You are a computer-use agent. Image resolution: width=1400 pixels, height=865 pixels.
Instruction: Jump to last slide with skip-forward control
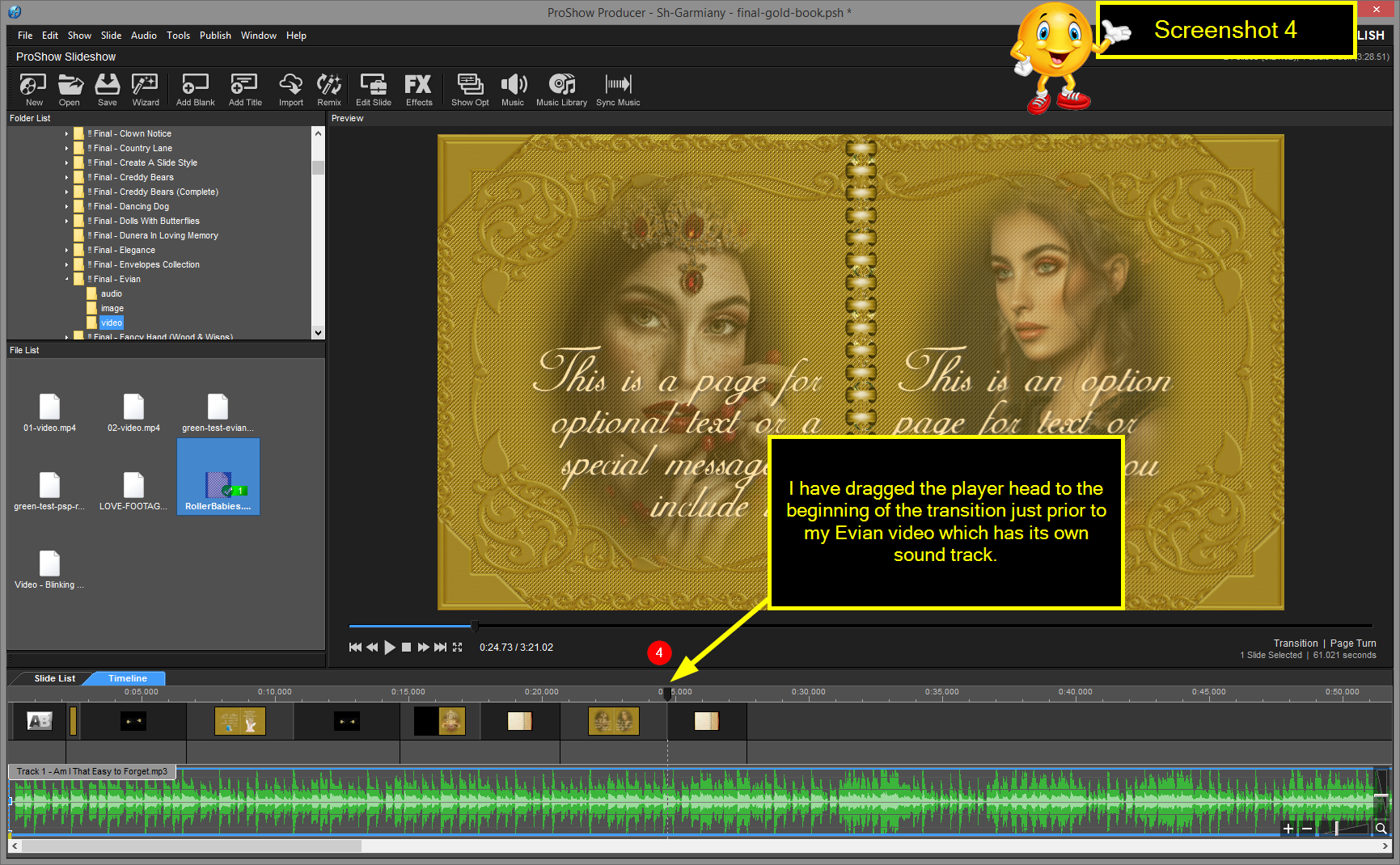[440, 648]
